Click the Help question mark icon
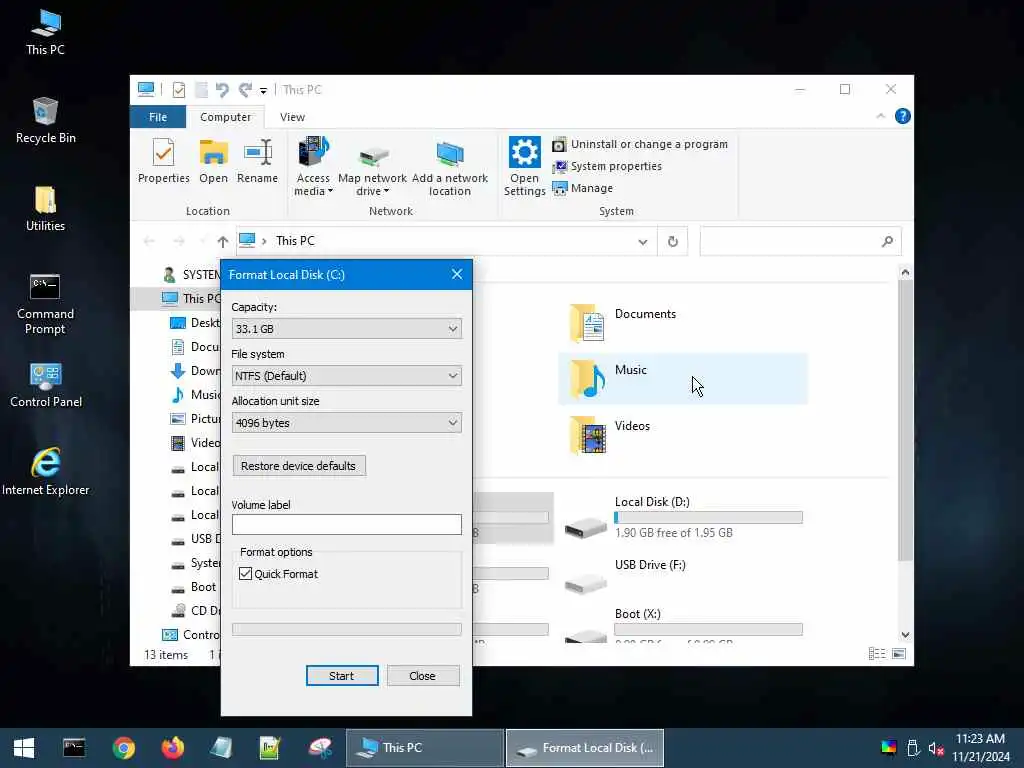The height and width of the screenshot is (768, 1024). pos(903,116)
